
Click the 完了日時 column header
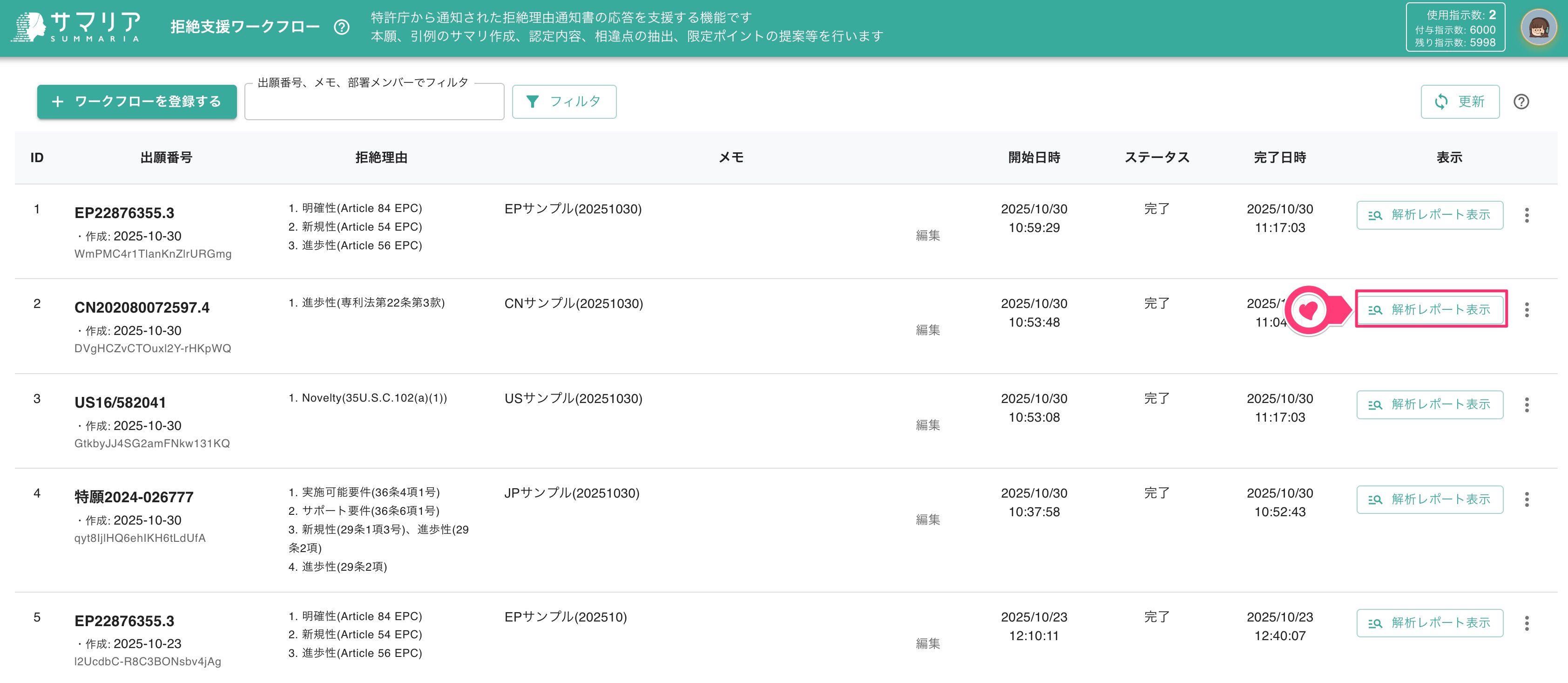pos(1280,158)
